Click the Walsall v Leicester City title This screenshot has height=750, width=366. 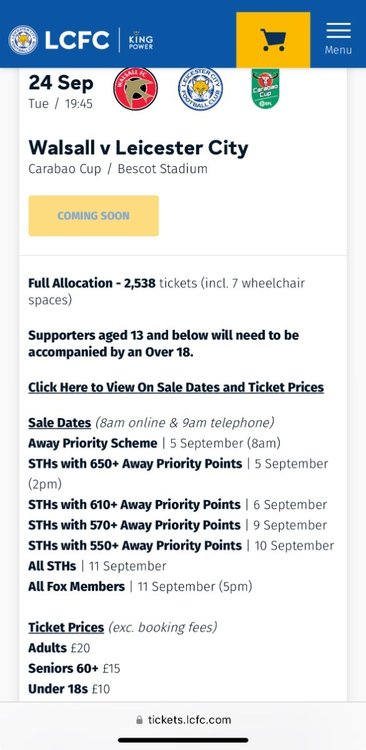(138, 148)
